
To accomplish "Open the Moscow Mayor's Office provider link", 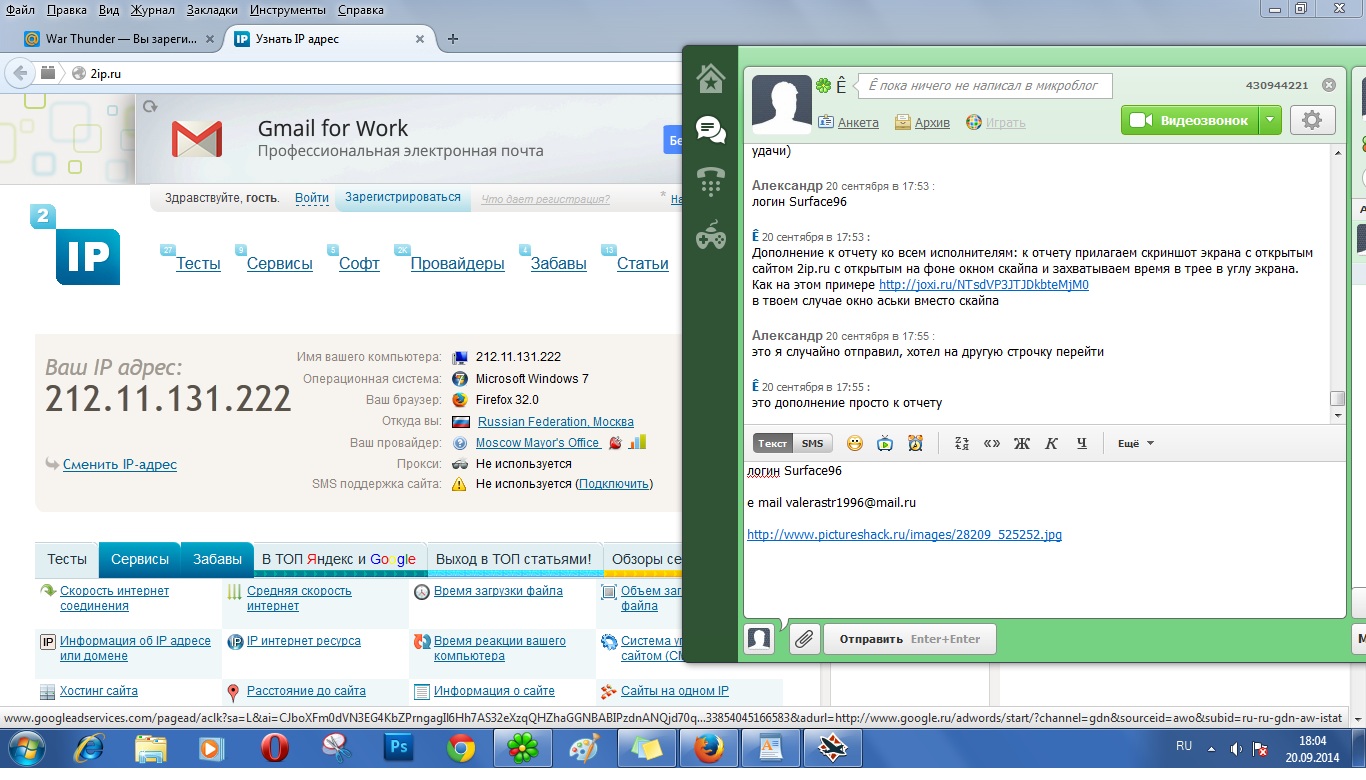I will pyautogui.click(x=538, y=443).
